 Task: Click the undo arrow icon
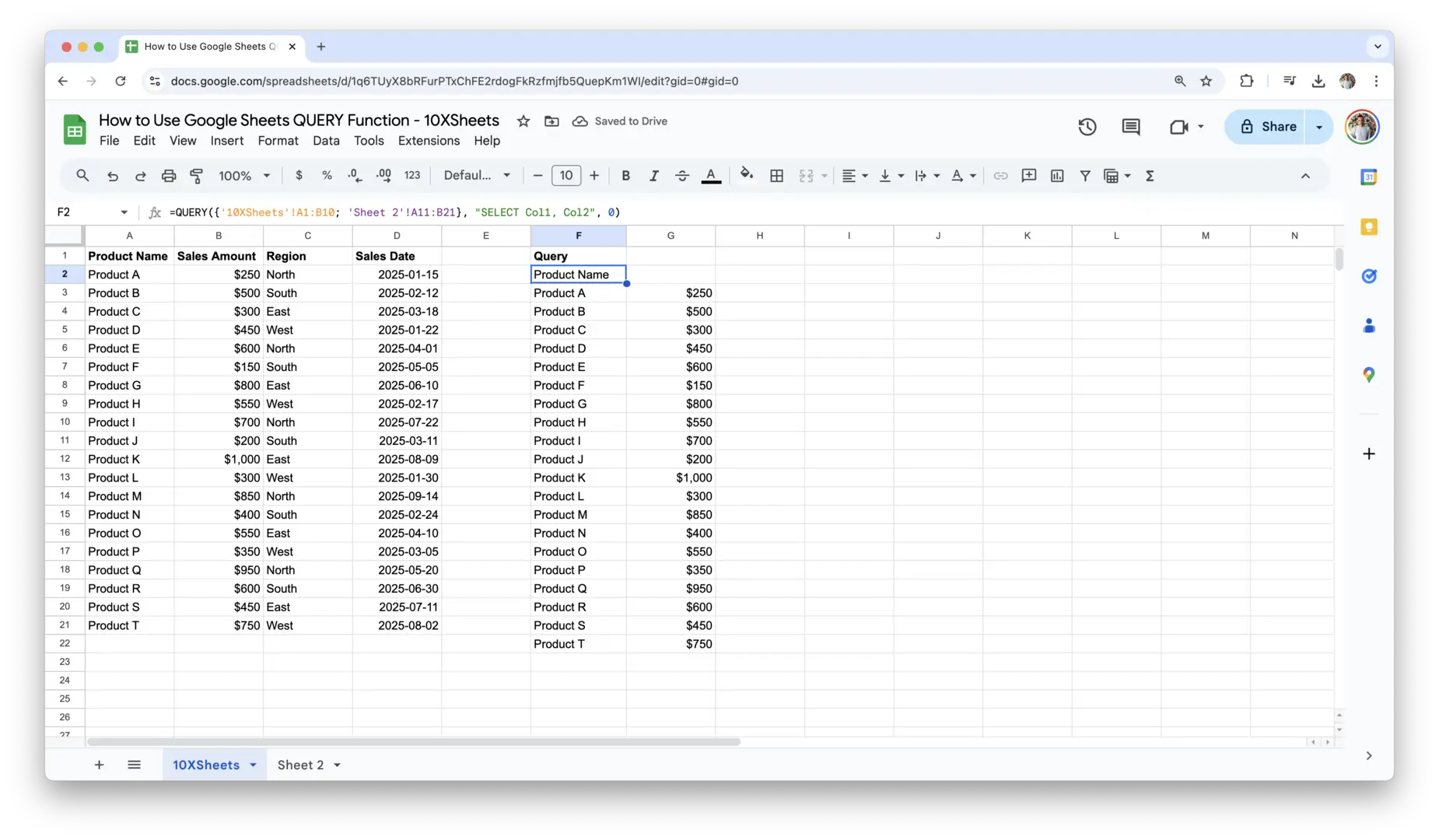click(x=112, y=176)
